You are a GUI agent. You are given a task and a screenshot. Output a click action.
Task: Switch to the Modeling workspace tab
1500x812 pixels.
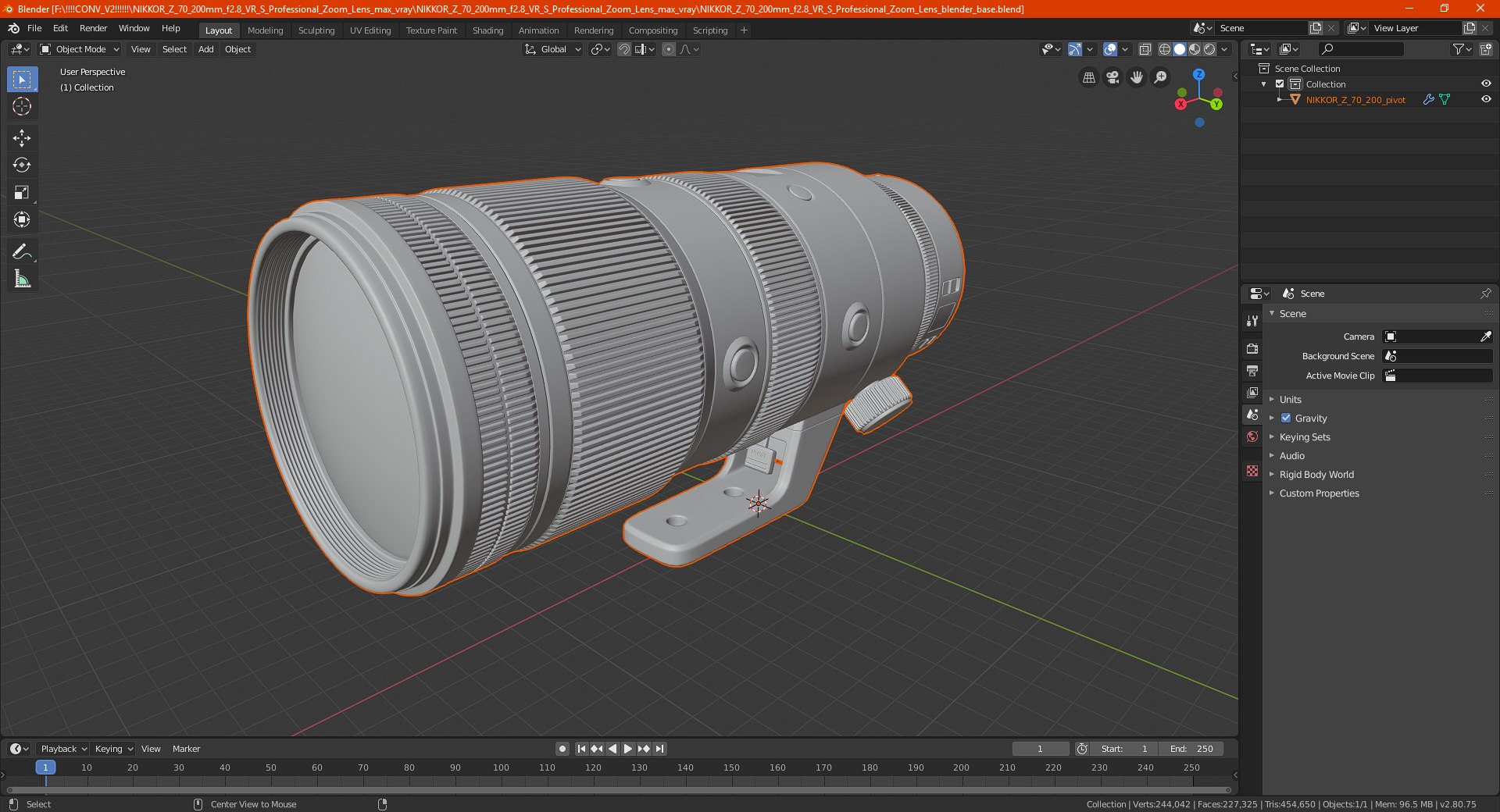tap(265, 30)
